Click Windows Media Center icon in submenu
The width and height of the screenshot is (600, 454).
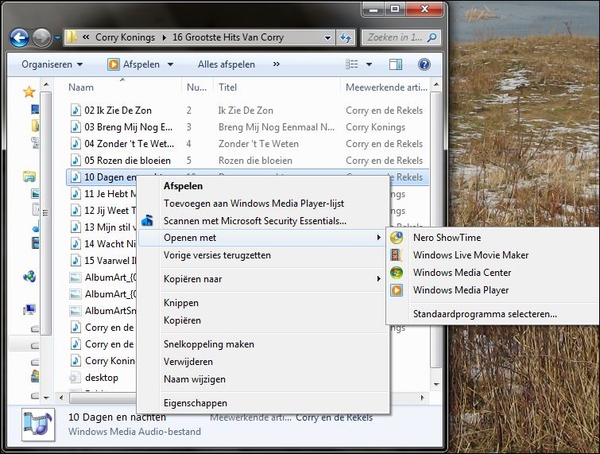point(396,273)
